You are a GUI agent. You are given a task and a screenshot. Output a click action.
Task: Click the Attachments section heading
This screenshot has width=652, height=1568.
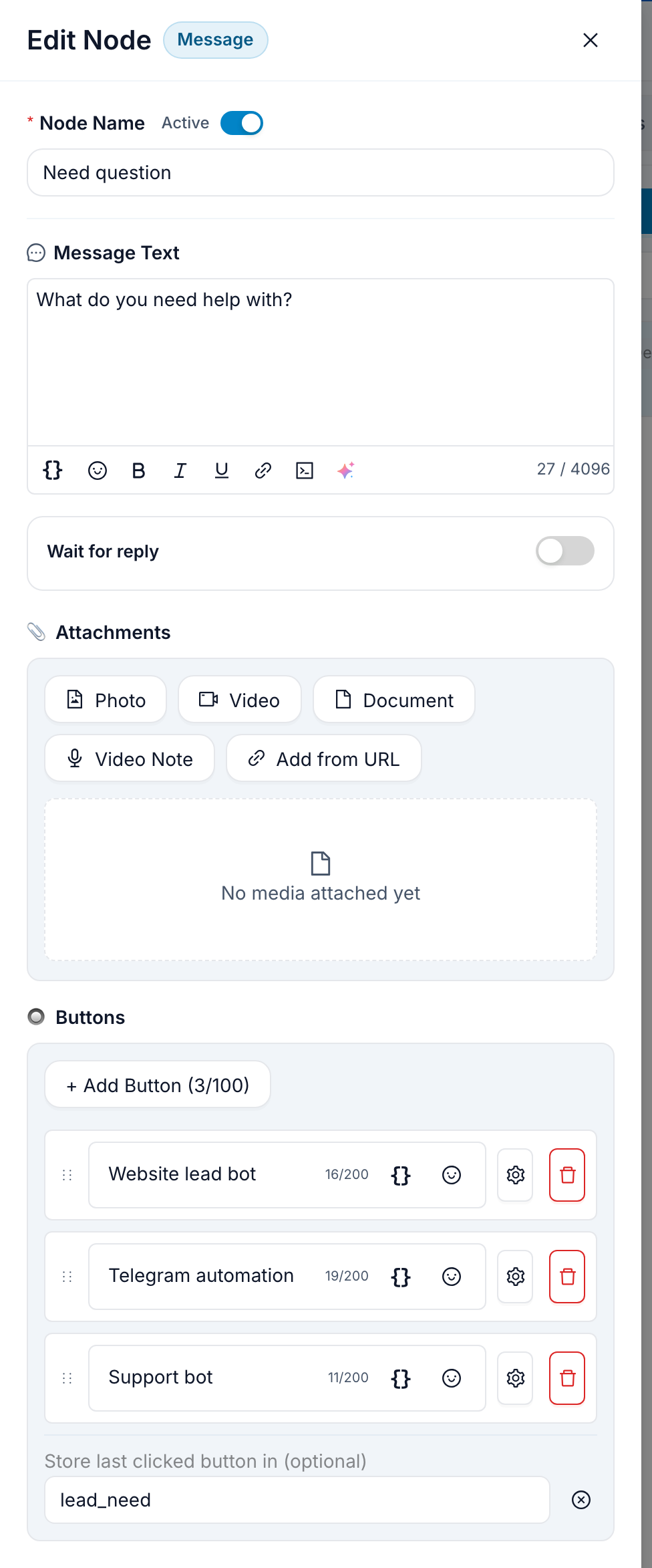click(113, 632)
